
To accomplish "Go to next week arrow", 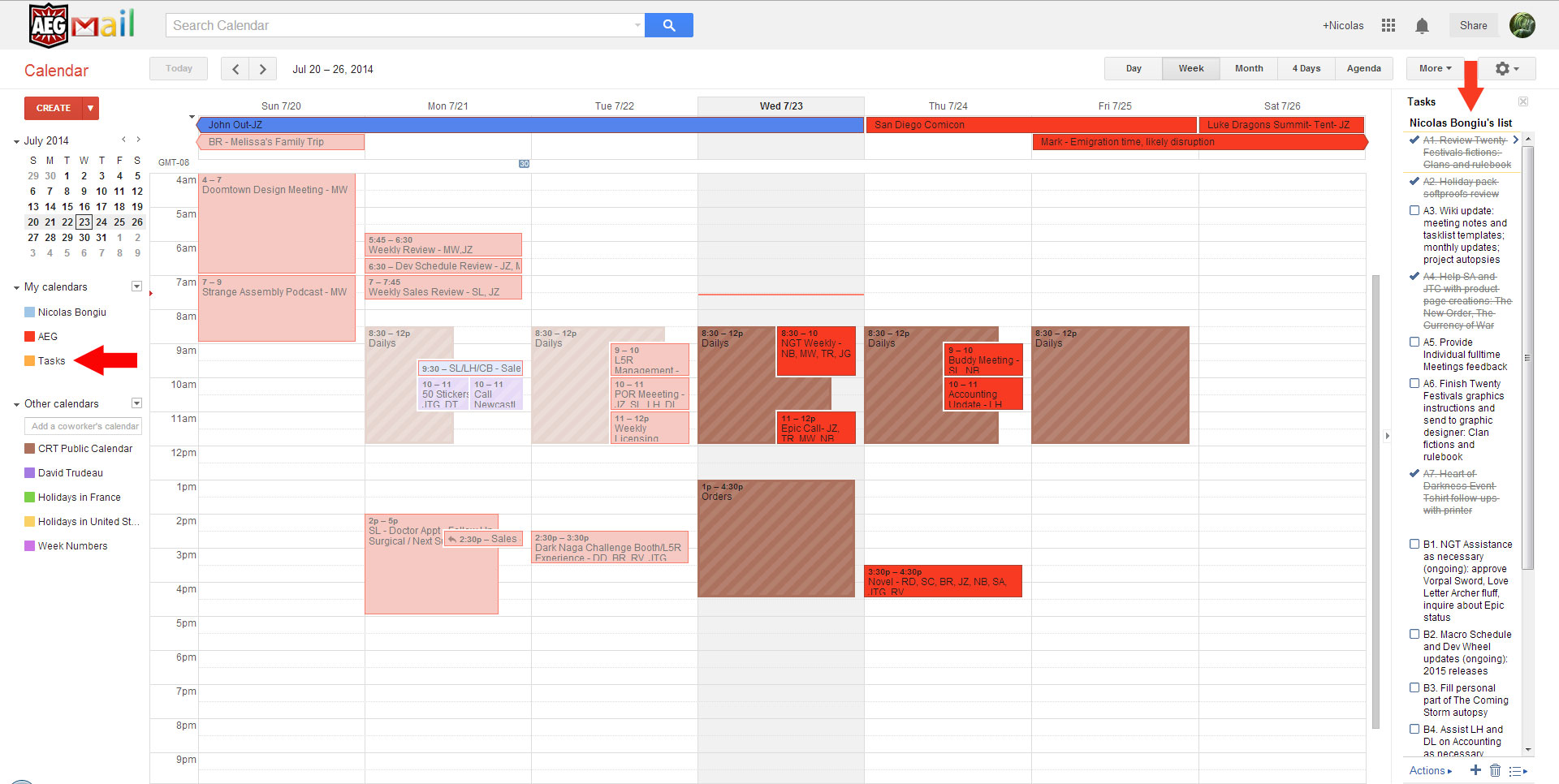I will point(262,69).
